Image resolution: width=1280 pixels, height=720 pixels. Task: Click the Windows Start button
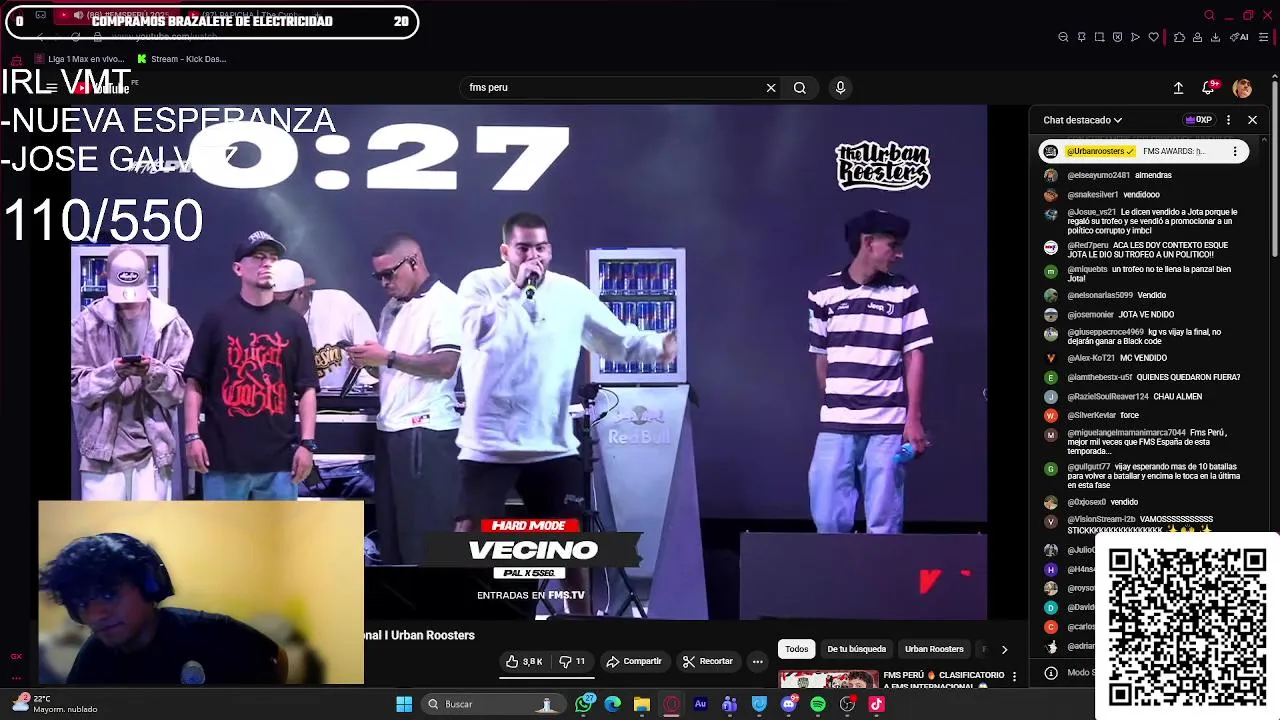(404, 704)
